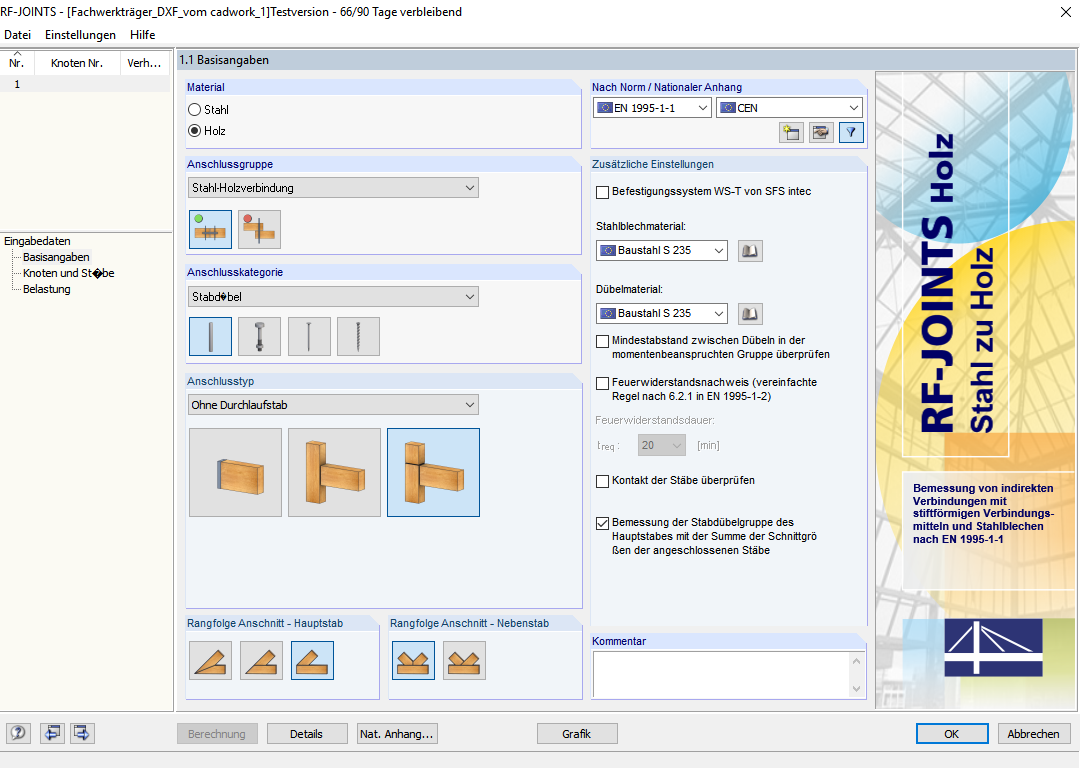Open Stahlblechmaterial library book icon

point(750,251)
